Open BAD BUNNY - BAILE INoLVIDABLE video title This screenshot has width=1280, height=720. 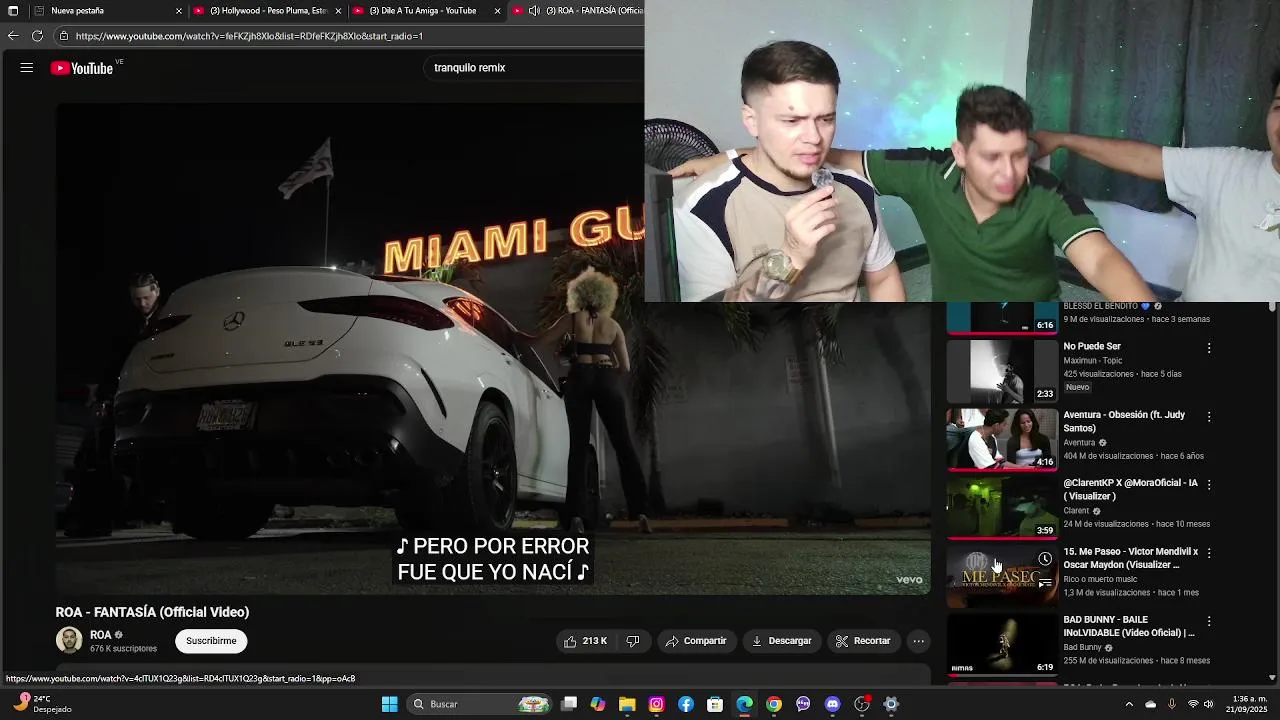tap(1129, 626)
